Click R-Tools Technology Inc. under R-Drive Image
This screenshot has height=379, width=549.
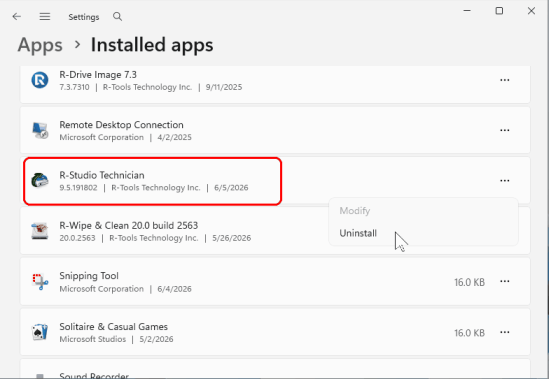[147, 87]
